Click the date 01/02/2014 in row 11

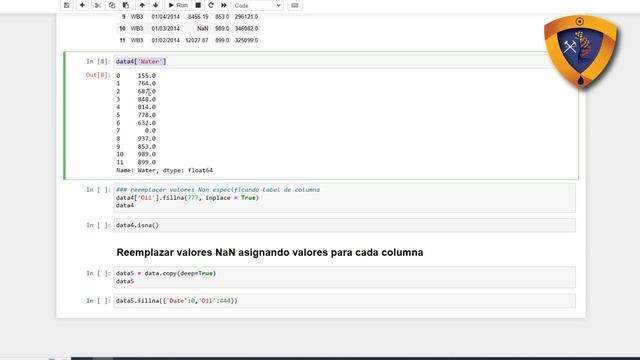[165, 40]
